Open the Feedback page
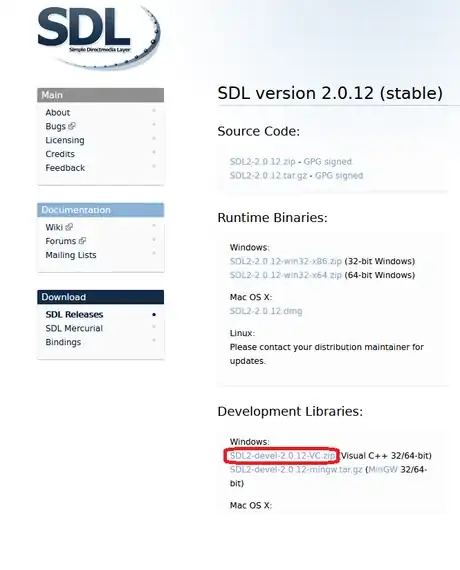This screenshot has width=460, height=570. pyautogui.click(x=65, y=168)
